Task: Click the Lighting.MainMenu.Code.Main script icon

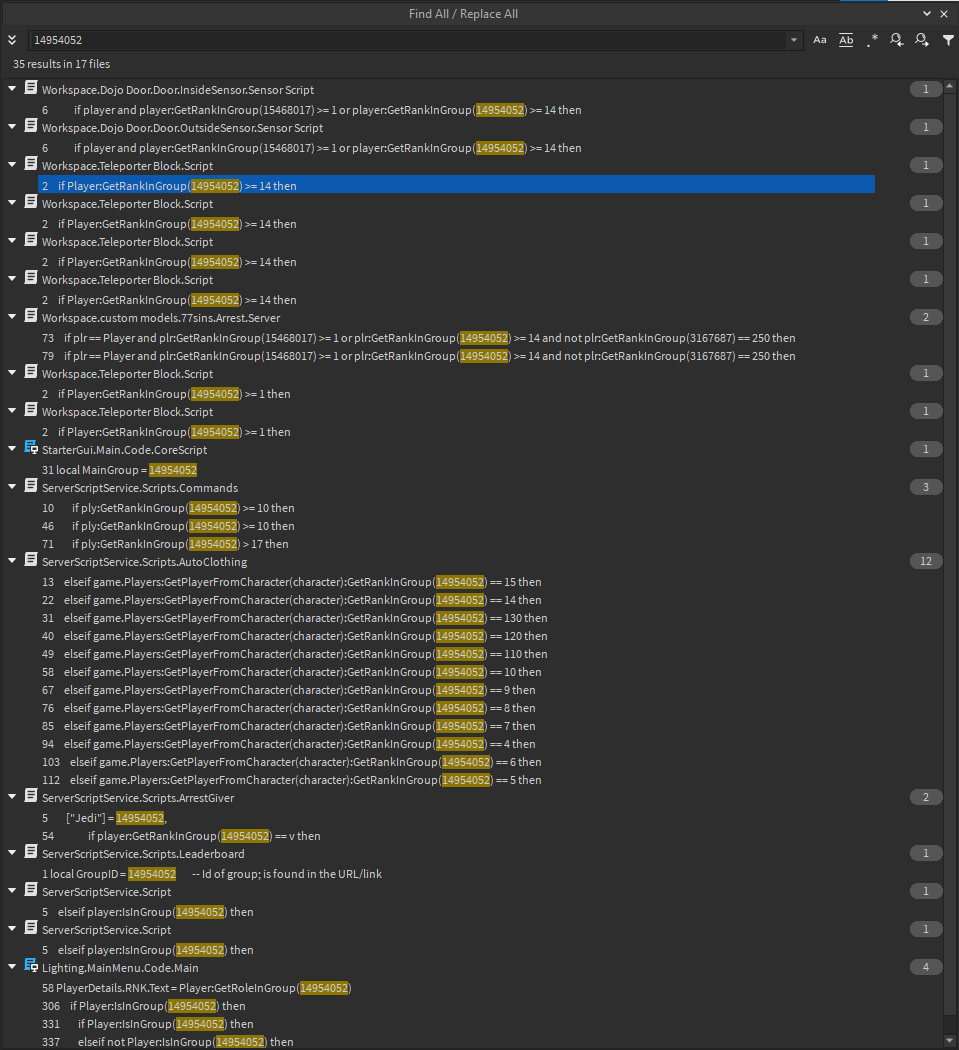Action: click(x=31, y=968)
